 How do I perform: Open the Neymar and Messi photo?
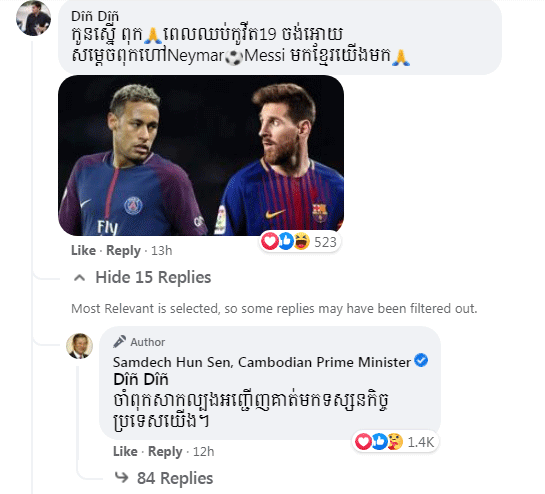point(201,155)
